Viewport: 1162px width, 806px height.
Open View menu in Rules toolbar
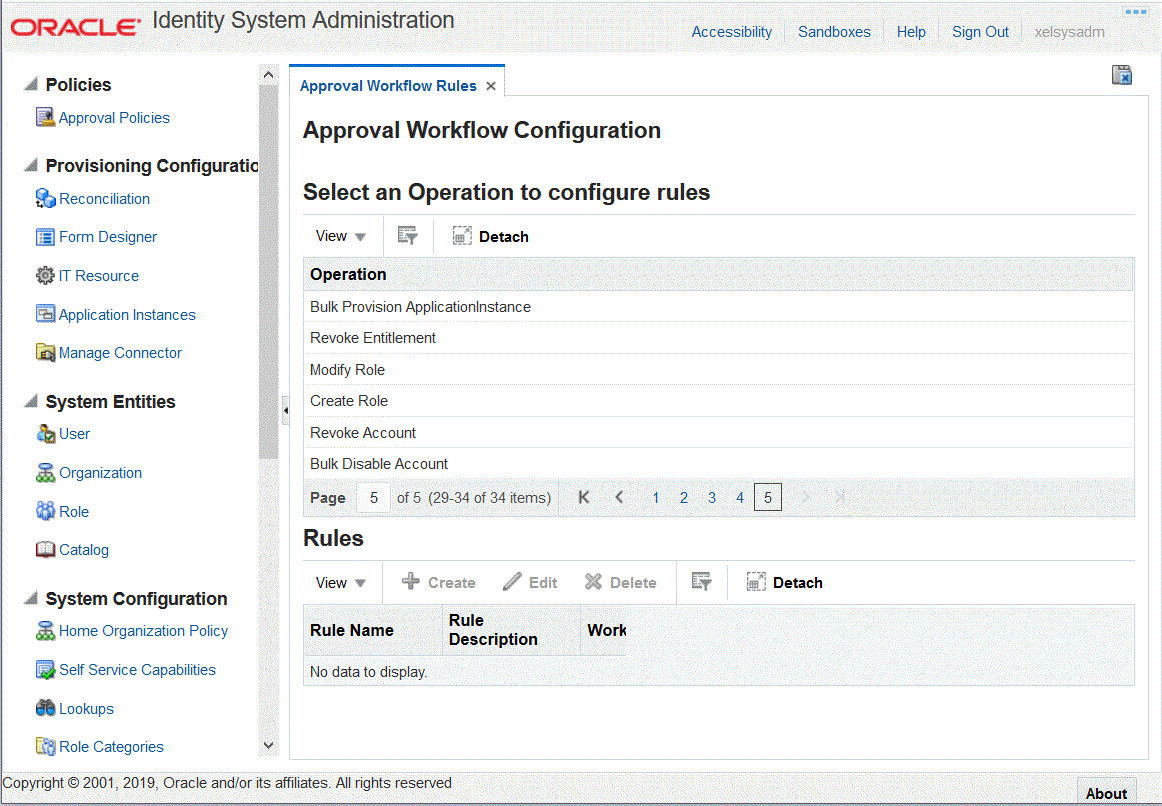tap(340, 582)
